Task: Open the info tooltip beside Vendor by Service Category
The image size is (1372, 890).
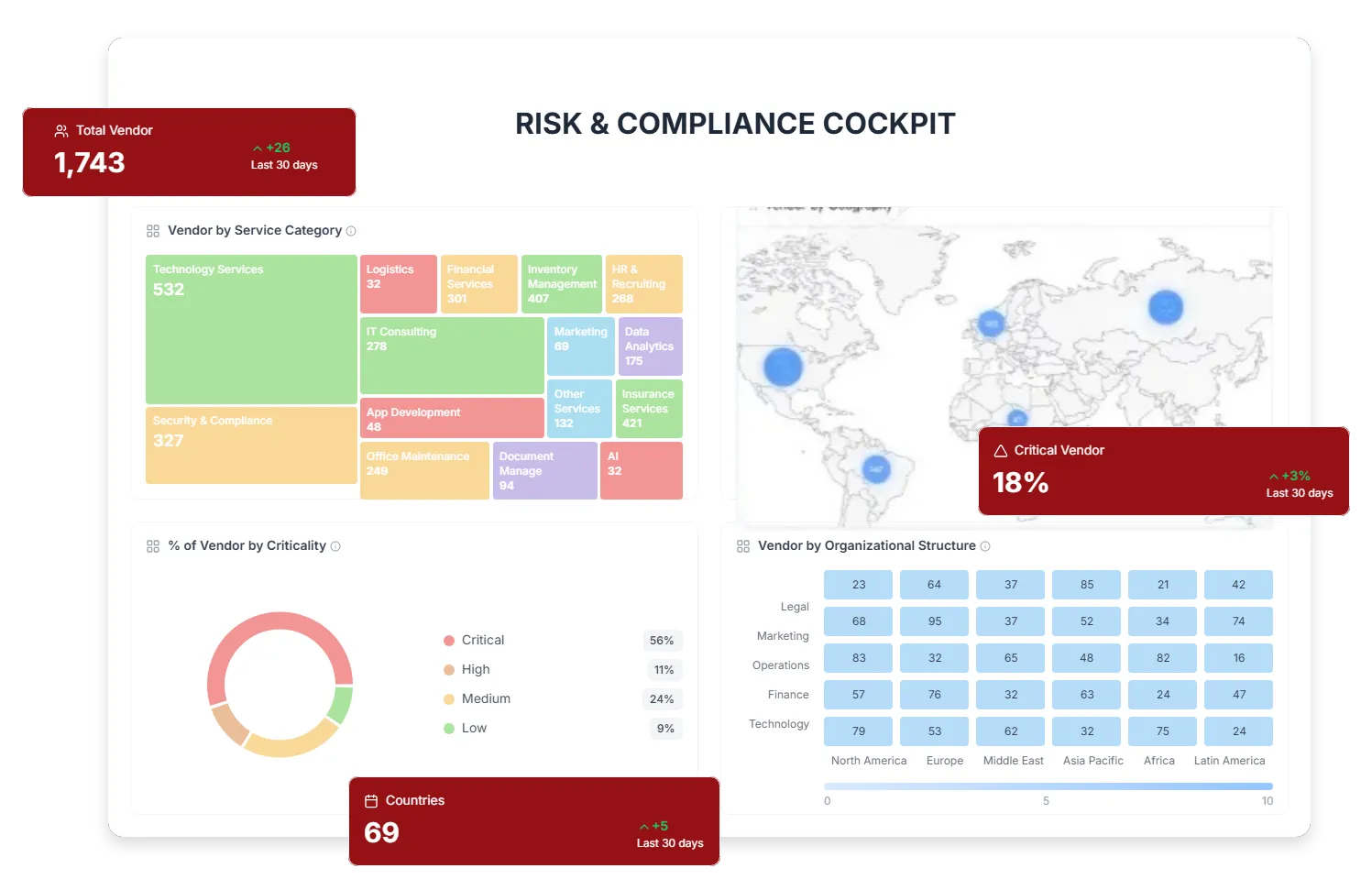Action: pos(352,231)
